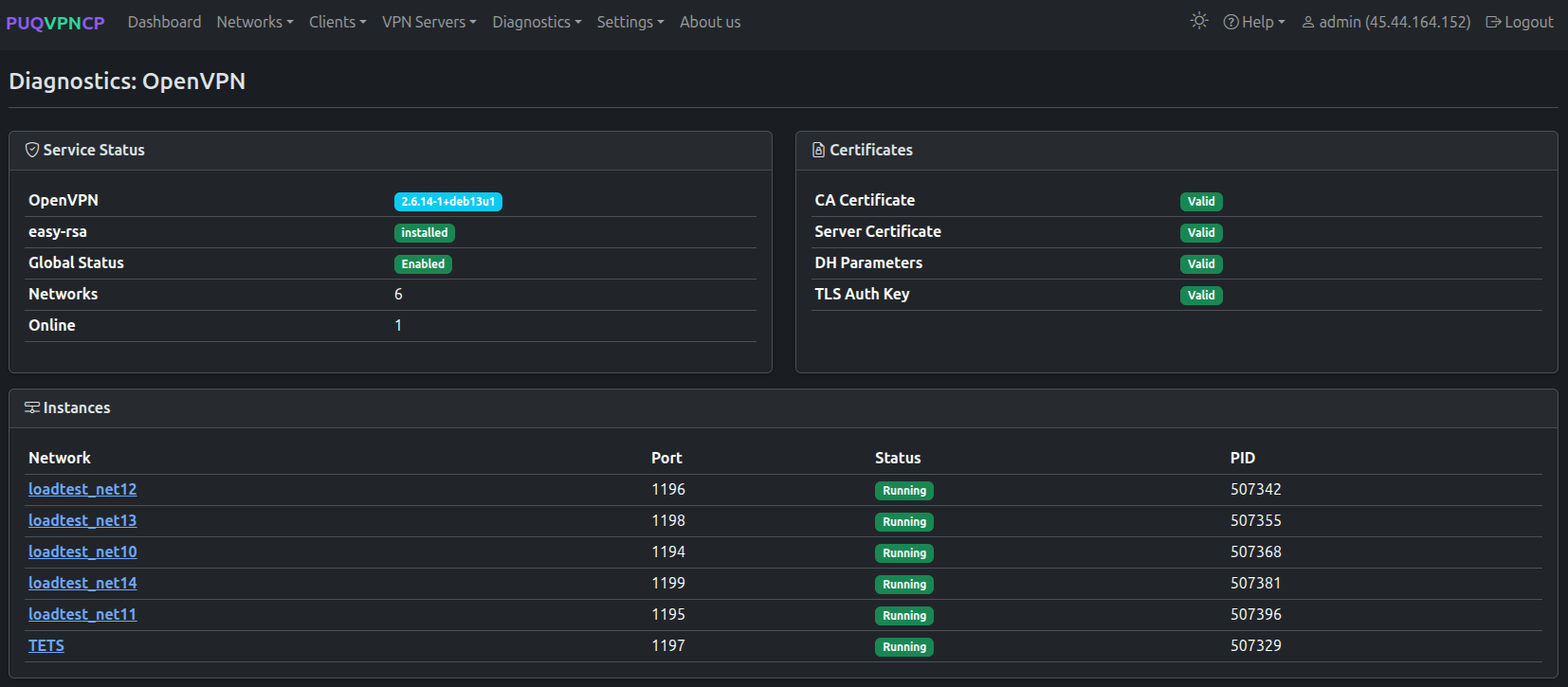Click the DH Parameters label
The width and height of the screenshot is (1568, 687).
pyautogui.click(x=868, y=262)
